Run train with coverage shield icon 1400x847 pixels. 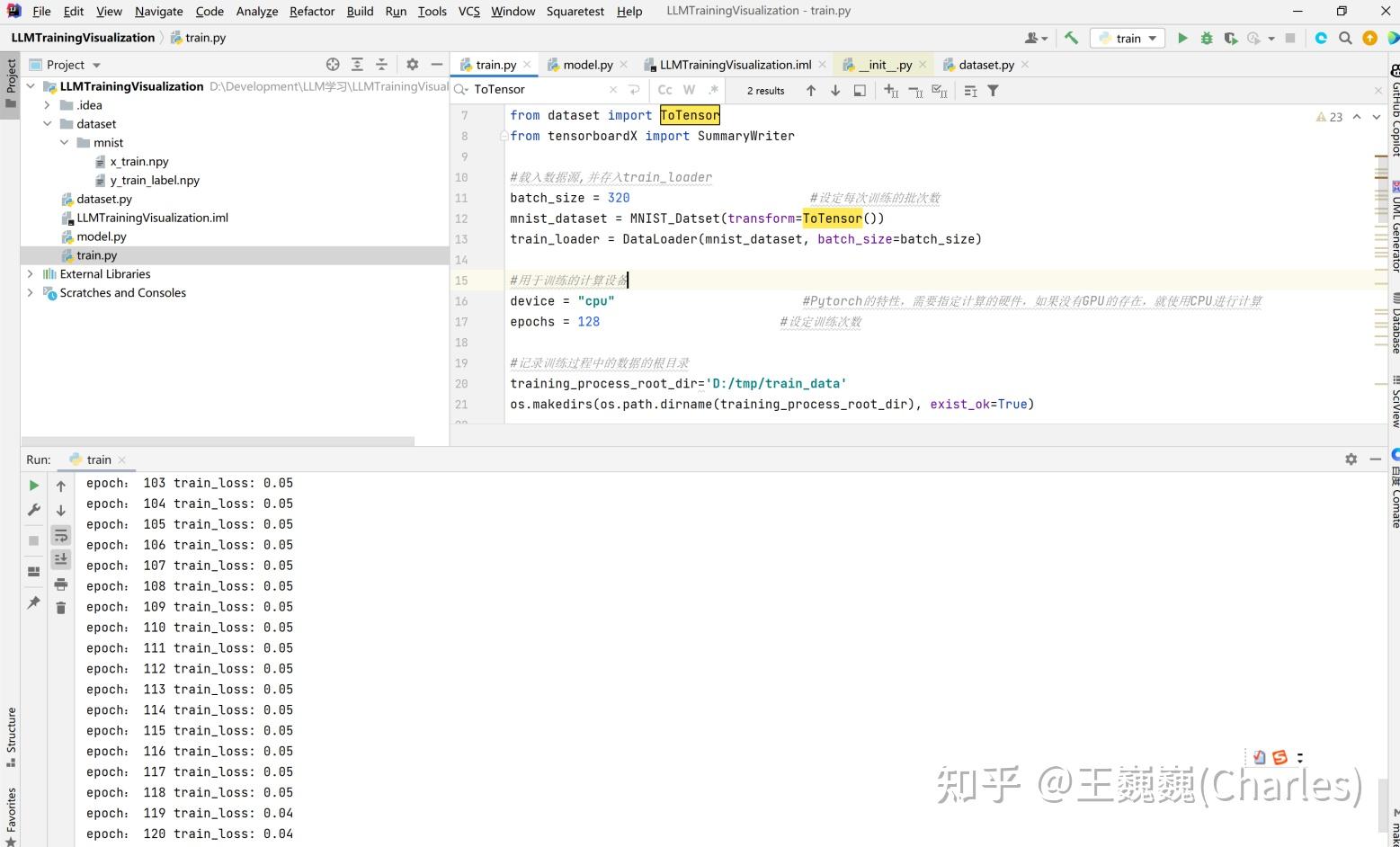(x=1230, y=38)
